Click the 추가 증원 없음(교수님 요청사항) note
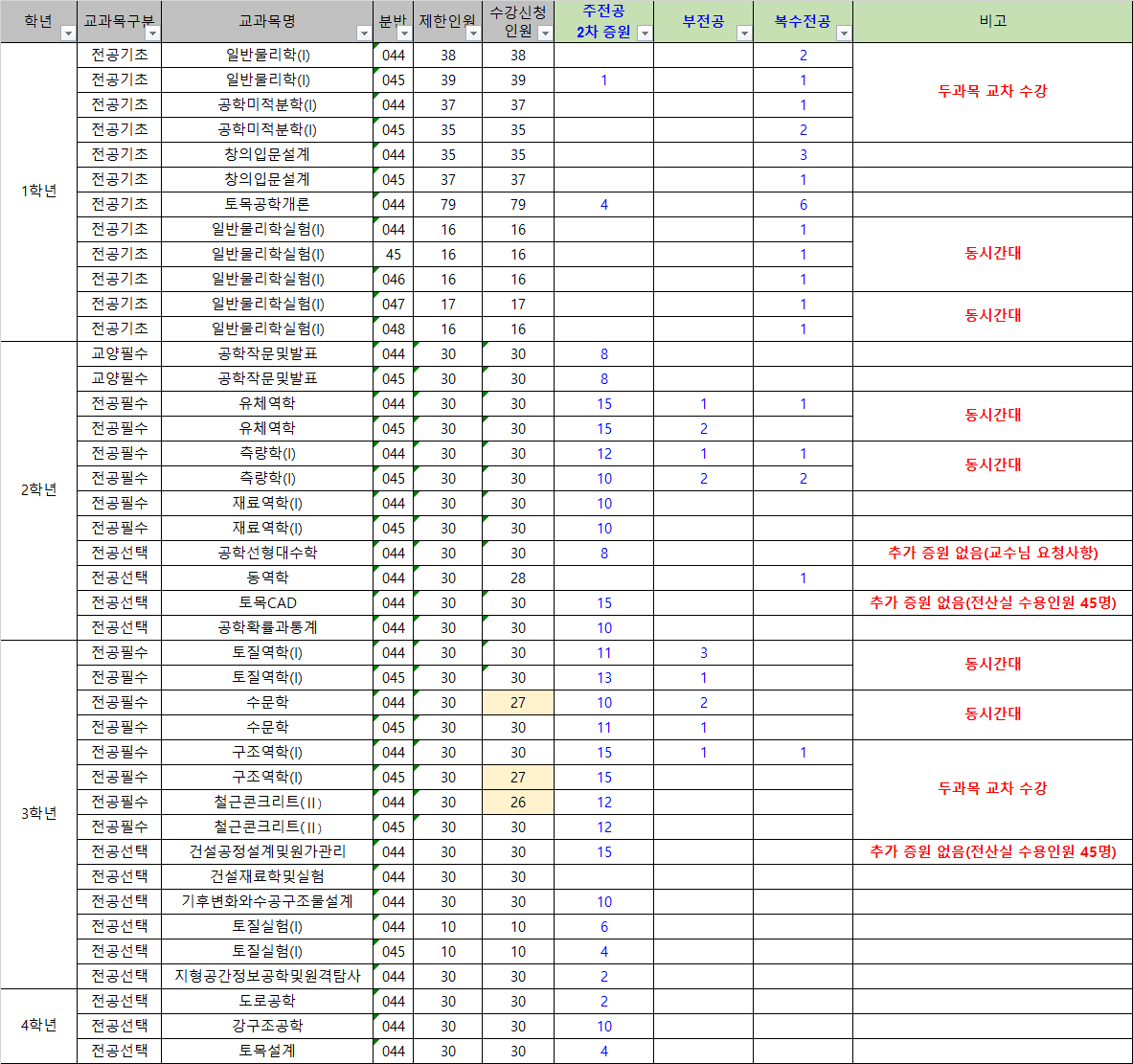 tap(992, 553)
